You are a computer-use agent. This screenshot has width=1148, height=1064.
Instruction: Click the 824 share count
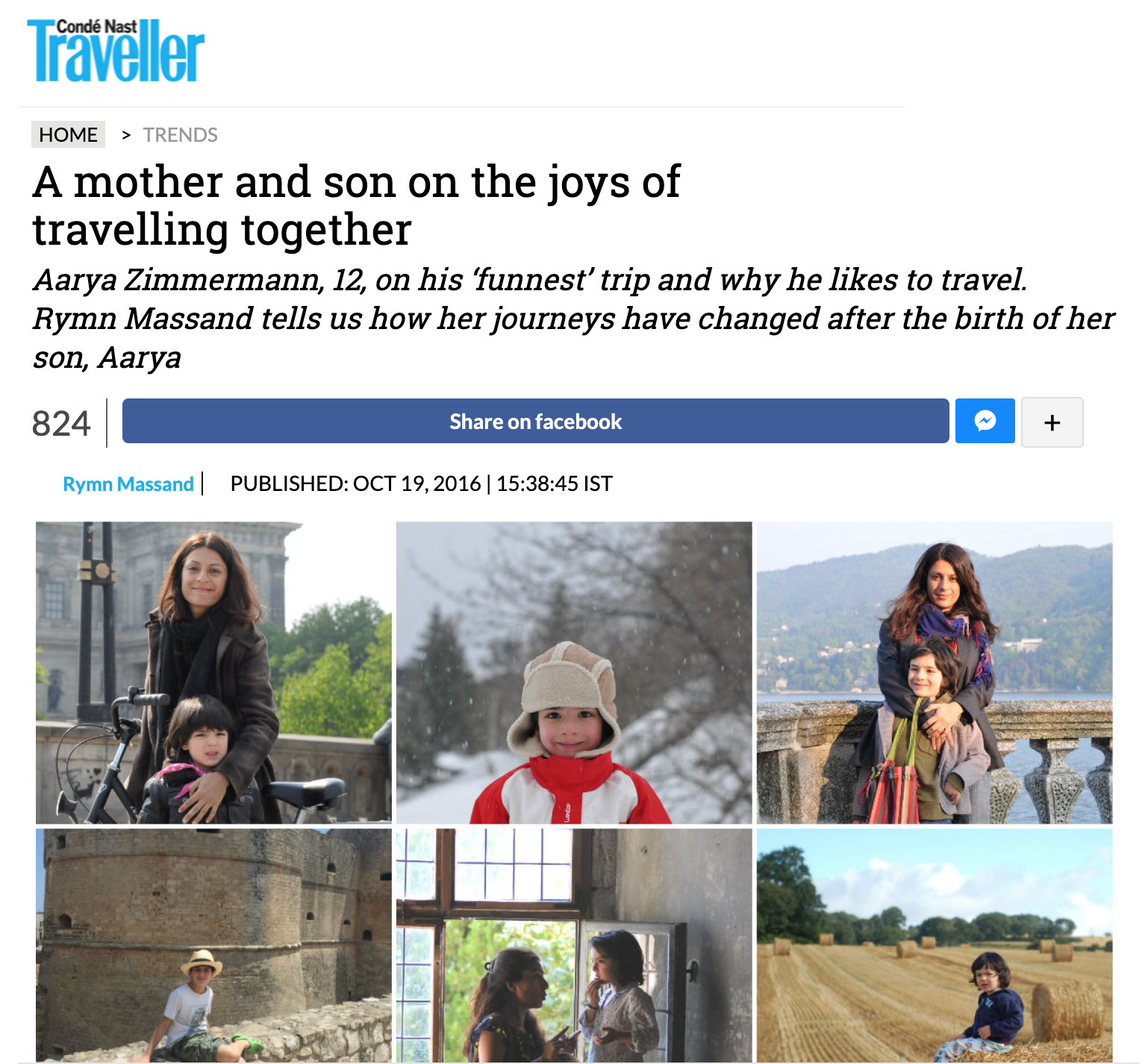click(x=61, y=423)
